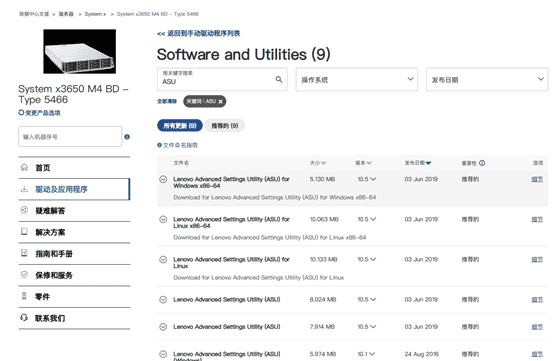The width and height of the screenshot is (554, 361).
Task: Click the warranty shield icon
Action: (24, 274)
